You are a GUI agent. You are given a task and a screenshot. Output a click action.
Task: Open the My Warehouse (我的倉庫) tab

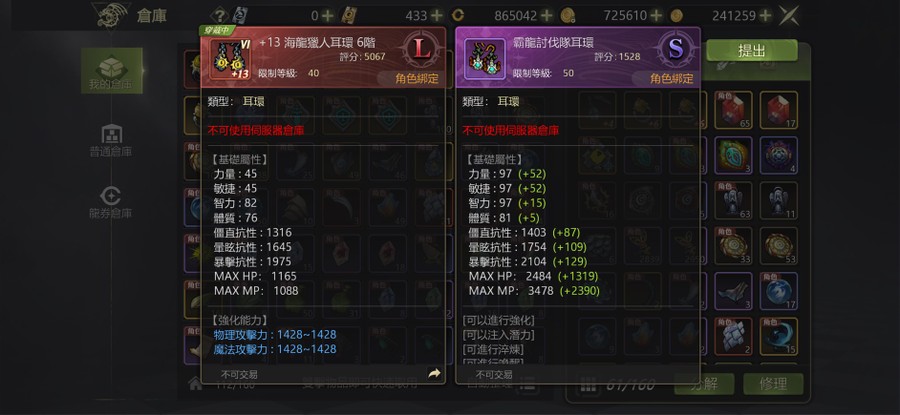click(x=111, y=71)
